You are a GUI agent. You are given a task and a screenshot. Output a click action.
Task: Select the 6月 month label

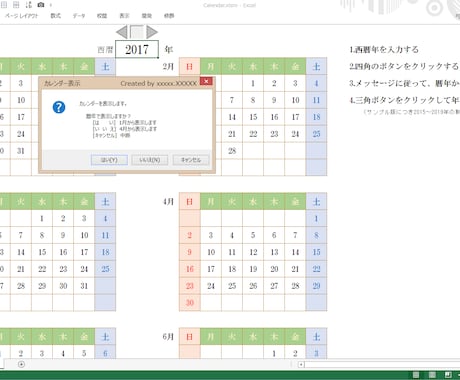pyautogui.click(x=168, y=336)
